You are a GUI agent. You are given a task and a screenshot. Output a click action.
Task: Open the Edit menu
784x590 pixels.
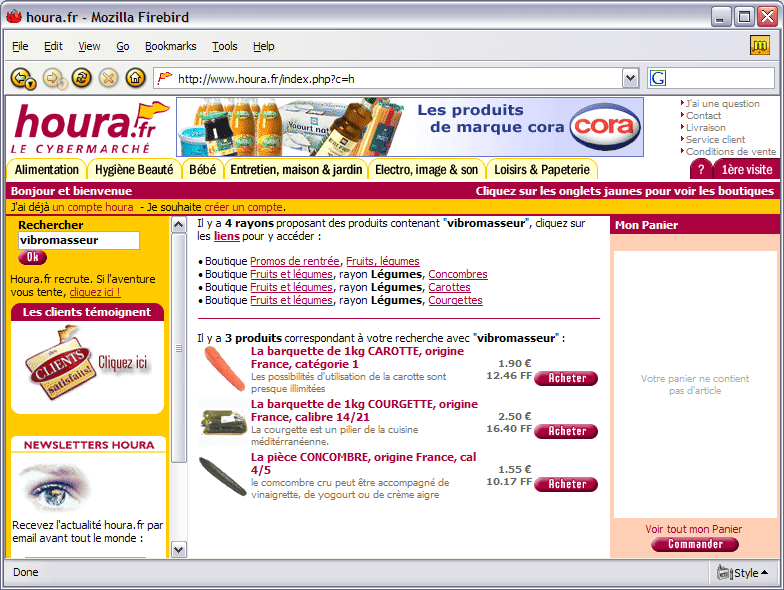[x=53, y=46]
